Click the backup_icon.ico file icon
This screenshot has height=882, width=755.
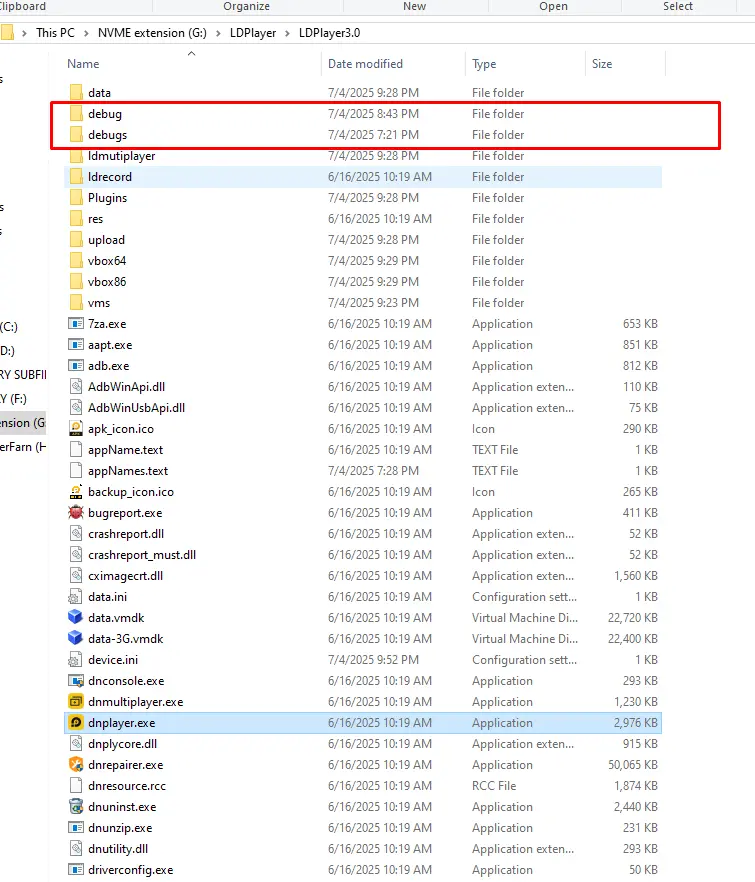click(x=76, y=492)
